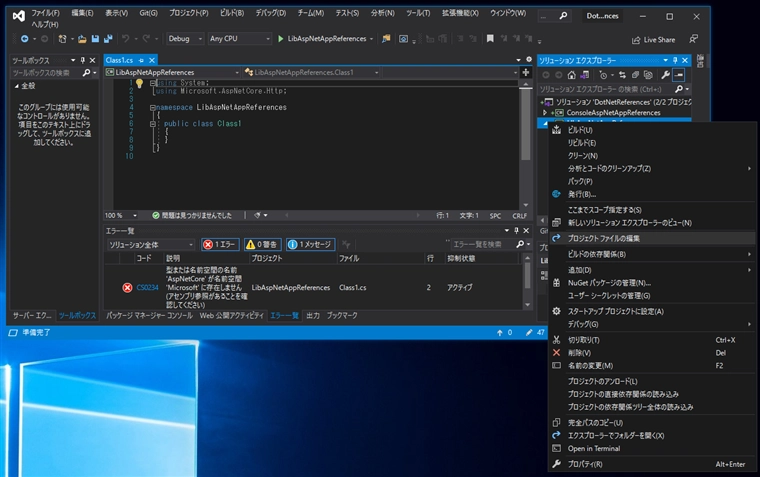Image resolution: width=760 pixels, height=477 pixels.
Task: Click the undo toolbar icon
Action: 126,39
